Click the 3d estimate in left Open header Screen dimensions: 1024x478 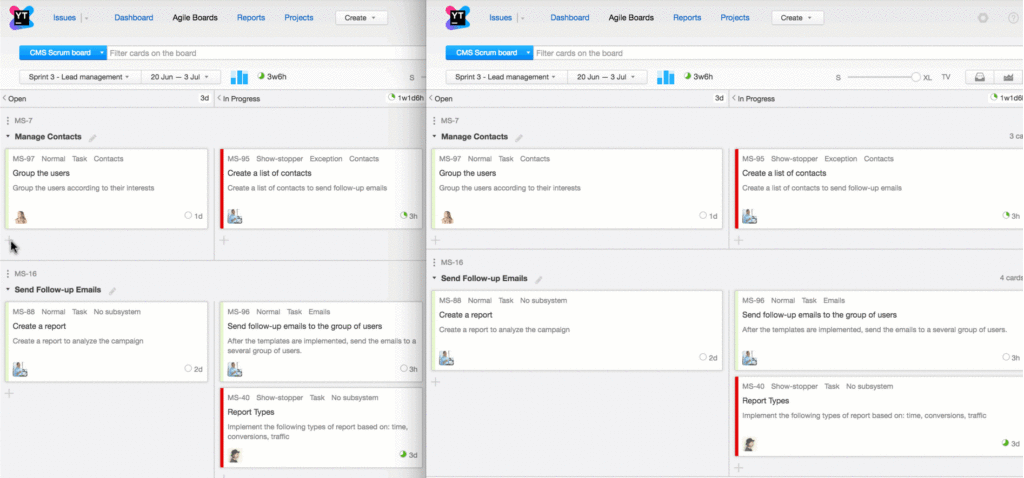[204, 99]
